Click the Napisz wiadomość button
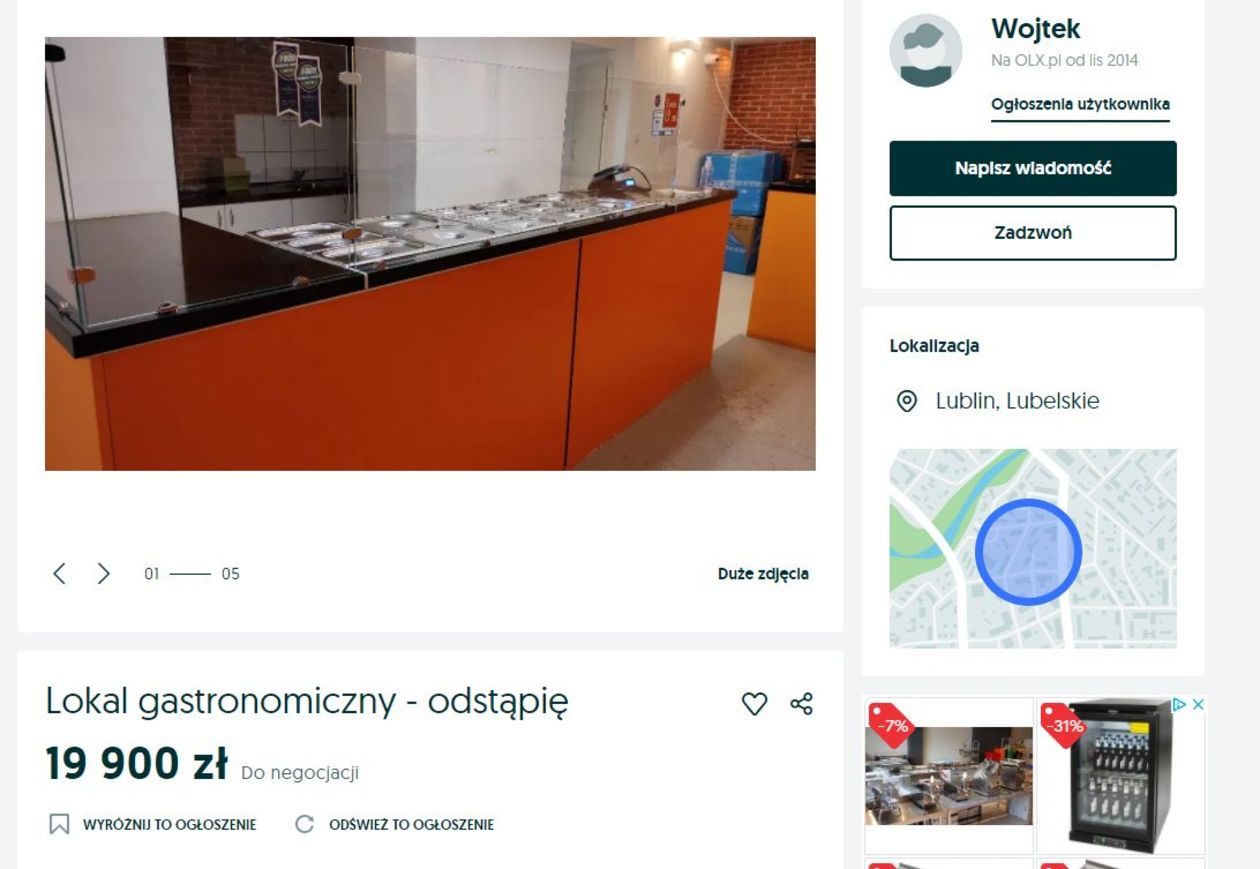 tap(1033, 168)
